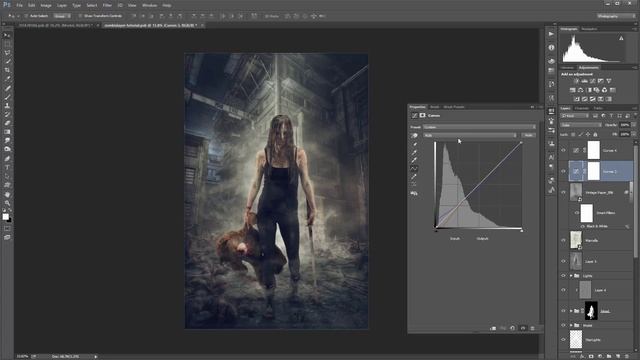Screen dimensions: 640x360
Task: Hide the Layer 4 layer
Action: [564, 290]
